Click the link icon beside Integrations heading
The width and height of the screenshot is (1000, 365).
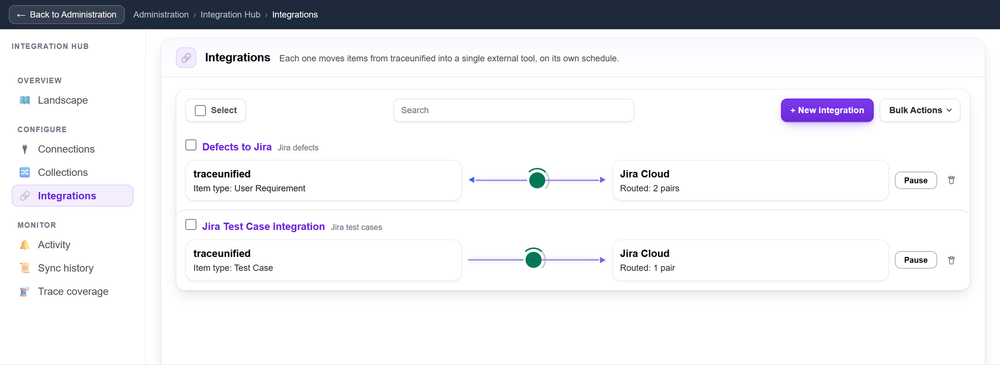[186, 57]
